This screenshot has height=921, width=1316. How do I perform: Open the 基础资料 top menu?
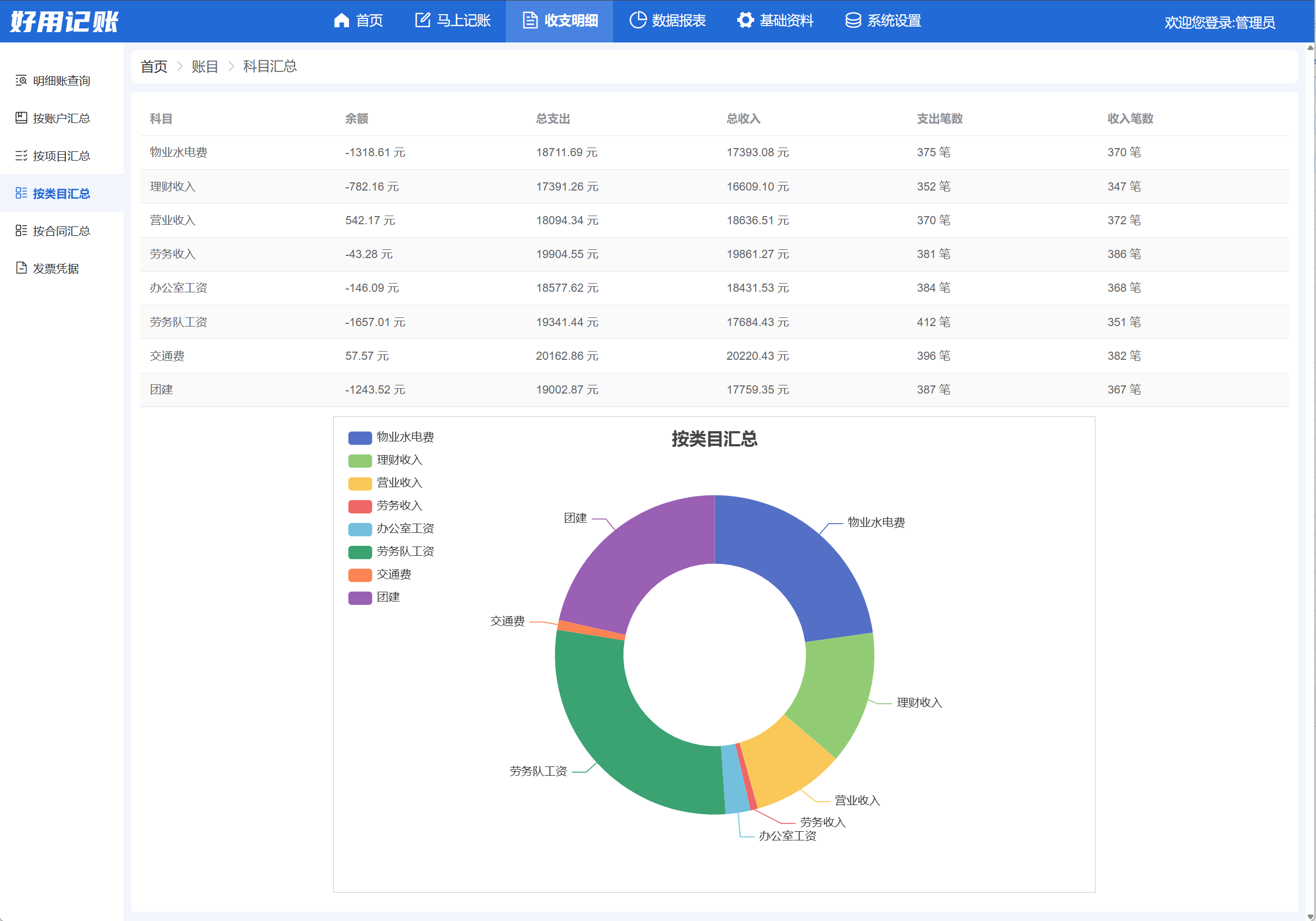click(x=775, y=21)
